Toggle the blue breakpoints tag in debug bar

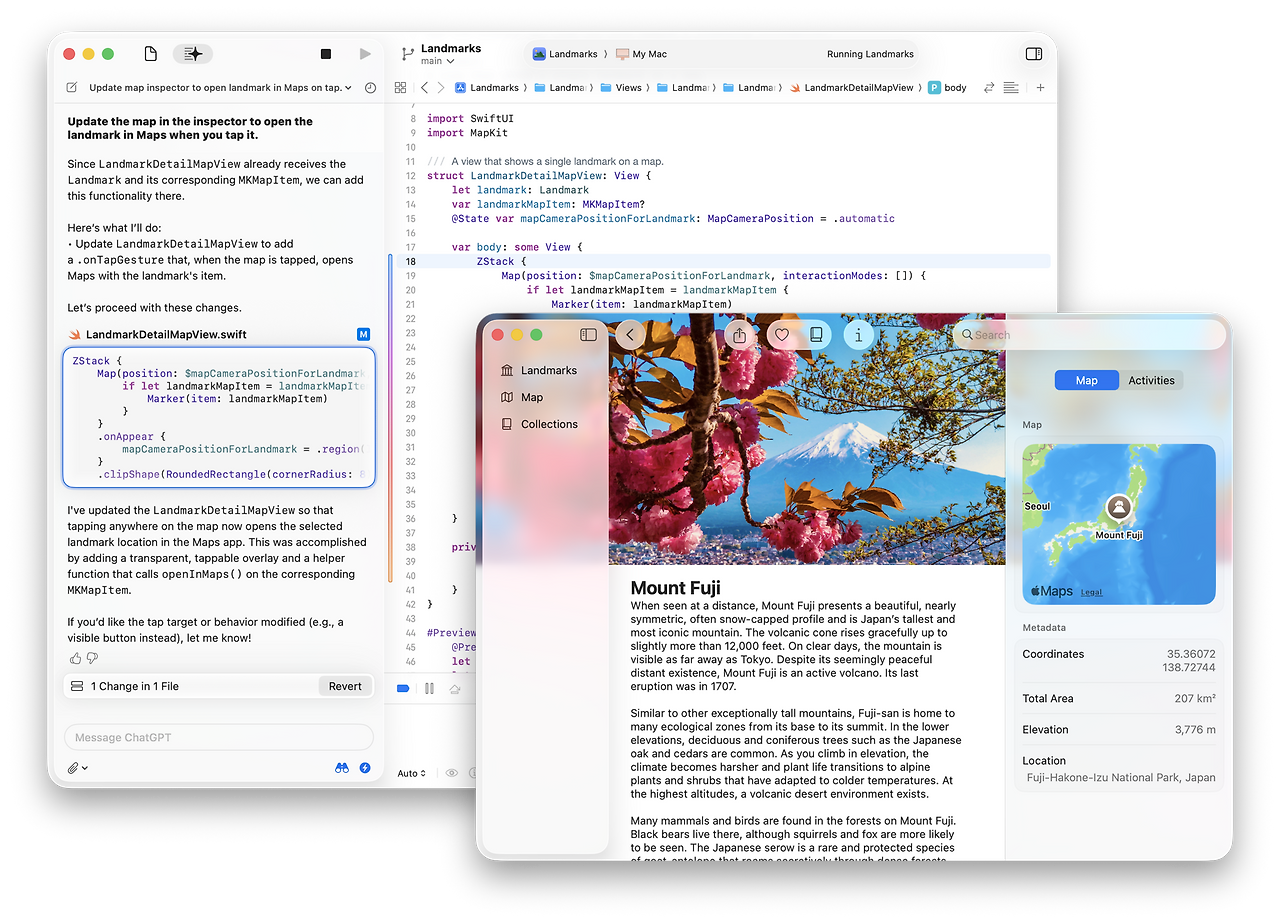tap(403, 688)
